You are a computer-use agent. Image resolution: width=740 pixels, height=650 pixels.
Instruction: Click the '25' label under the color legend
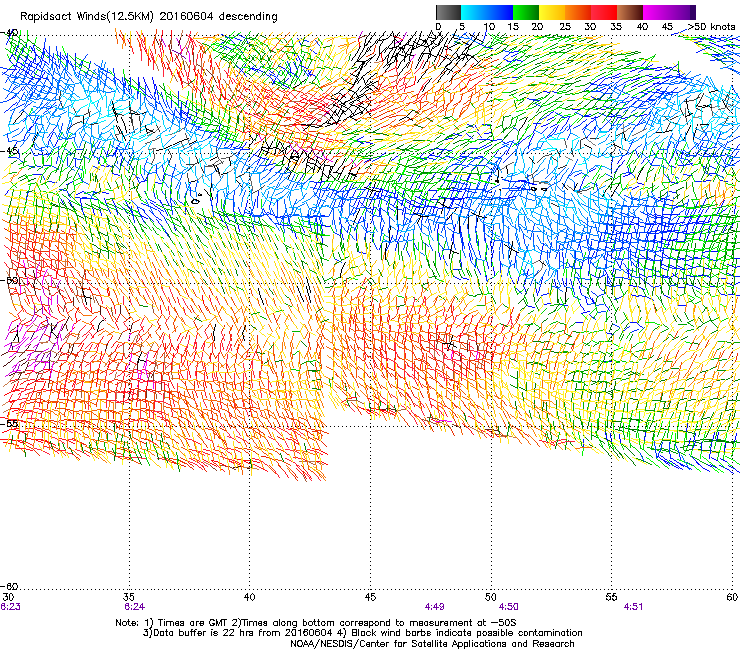[565, 27]
